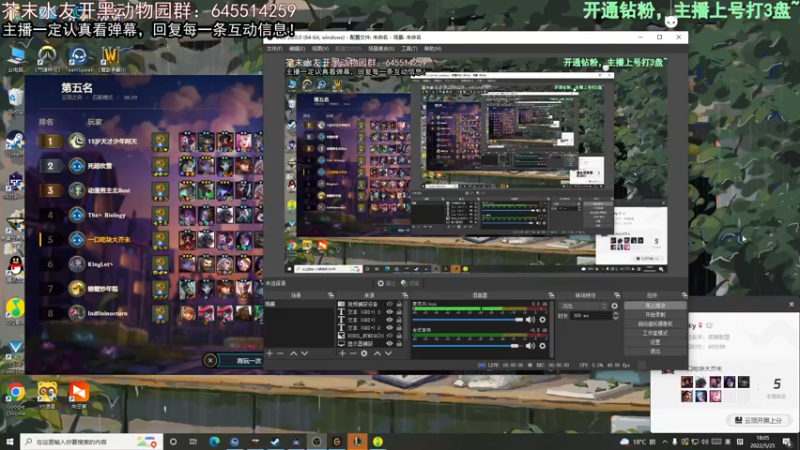Open the Windows Start menu
Viewport: 800px width, 450px height.
[10, 441]
